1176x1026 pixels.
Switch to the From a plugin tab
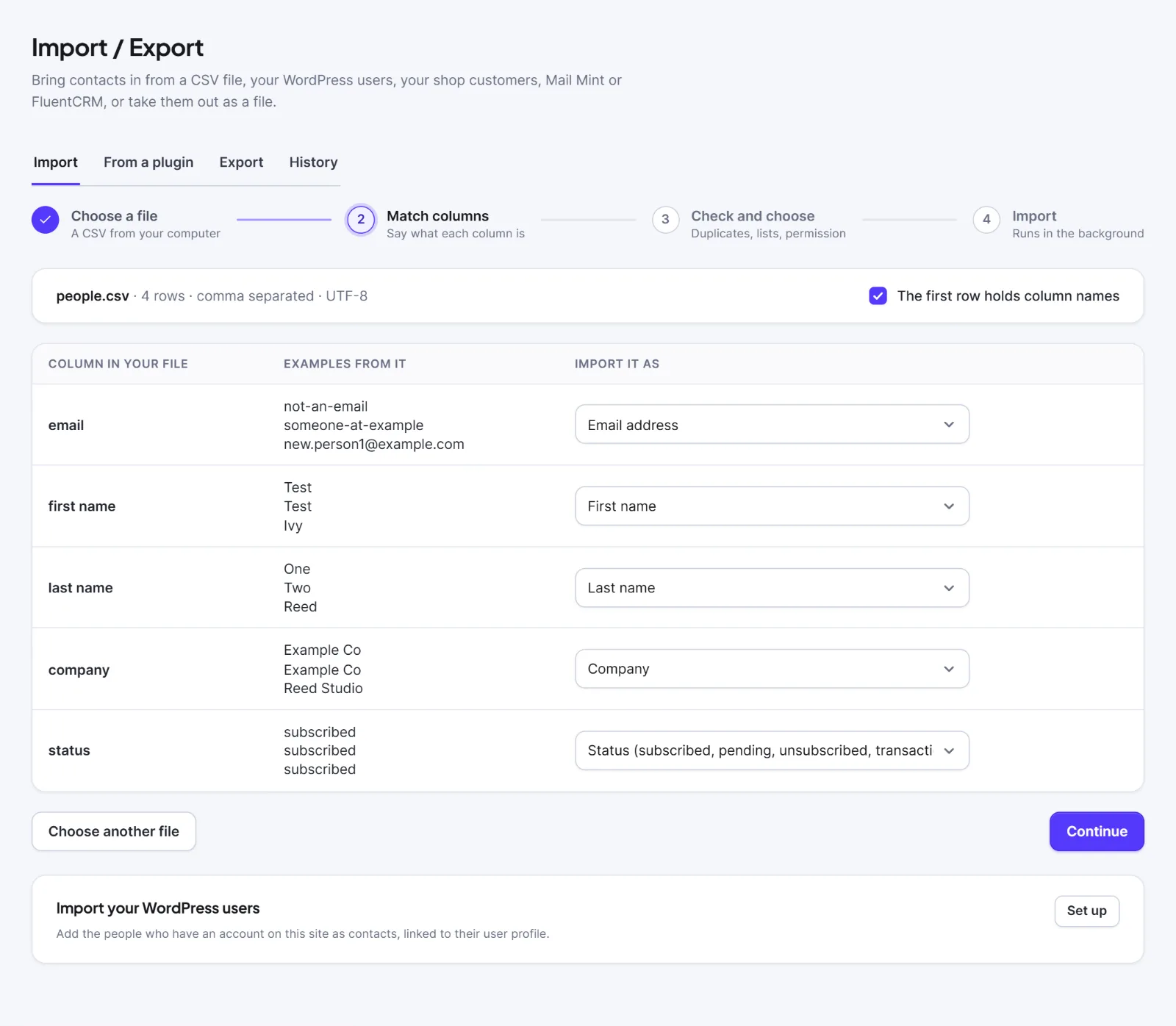click(x=148, y=162)
